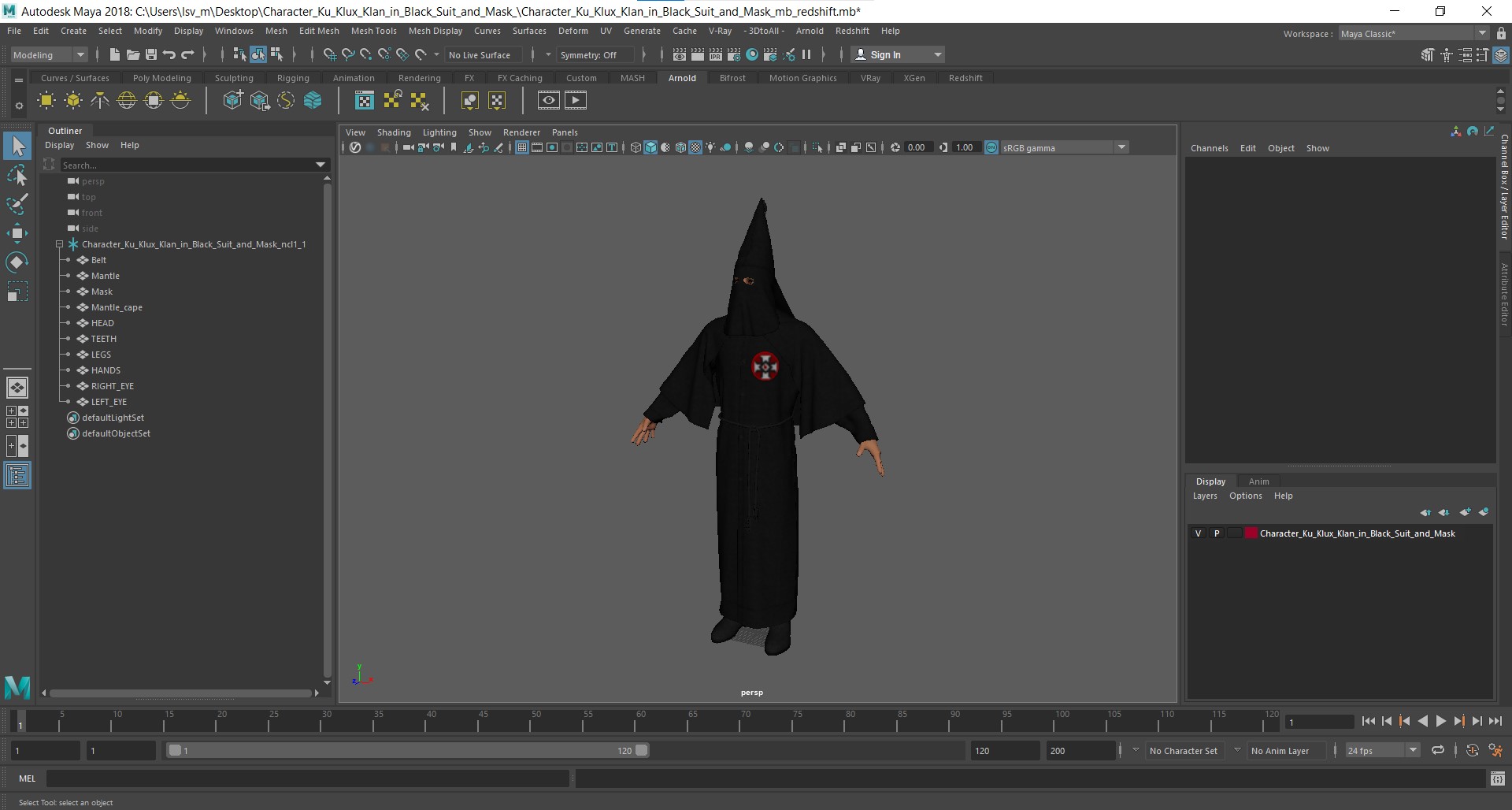Image resolution: width=1512 pixels, height=810 pixels.
Task: Activate the Lasso selection tool
Action: pyautogui.click(x=17, y=175)
